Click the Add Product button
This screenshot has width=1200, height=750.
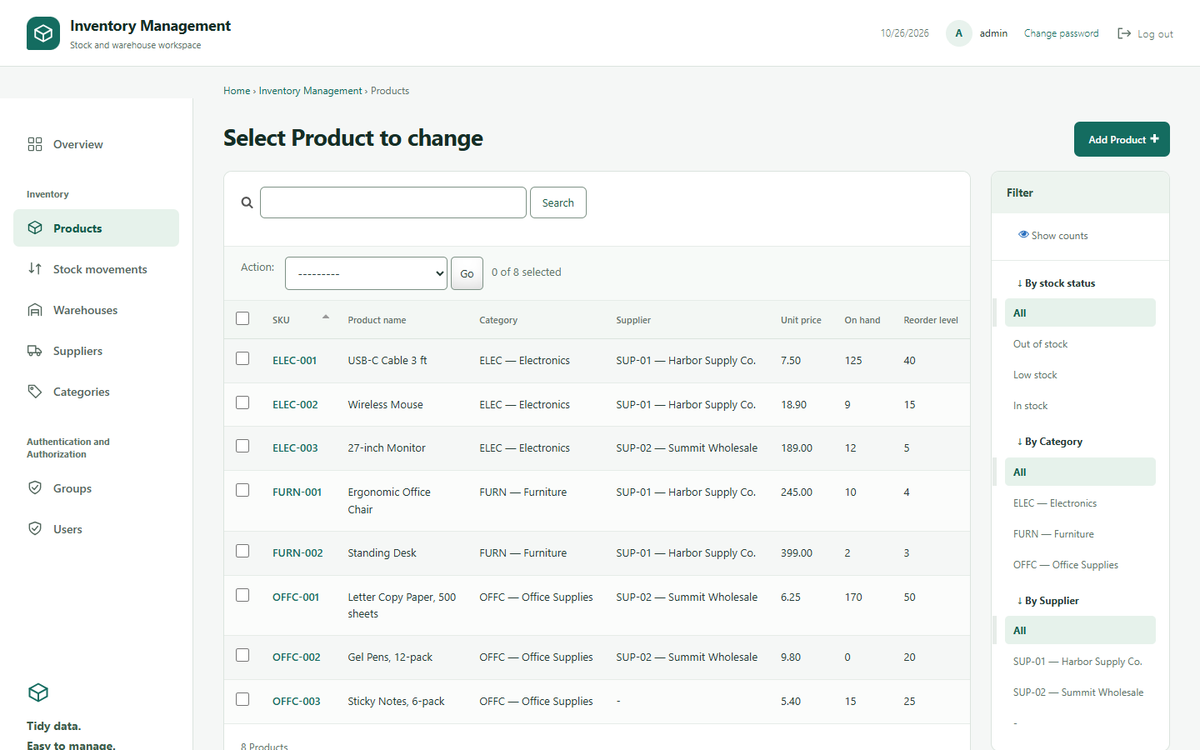[1122, 139]
